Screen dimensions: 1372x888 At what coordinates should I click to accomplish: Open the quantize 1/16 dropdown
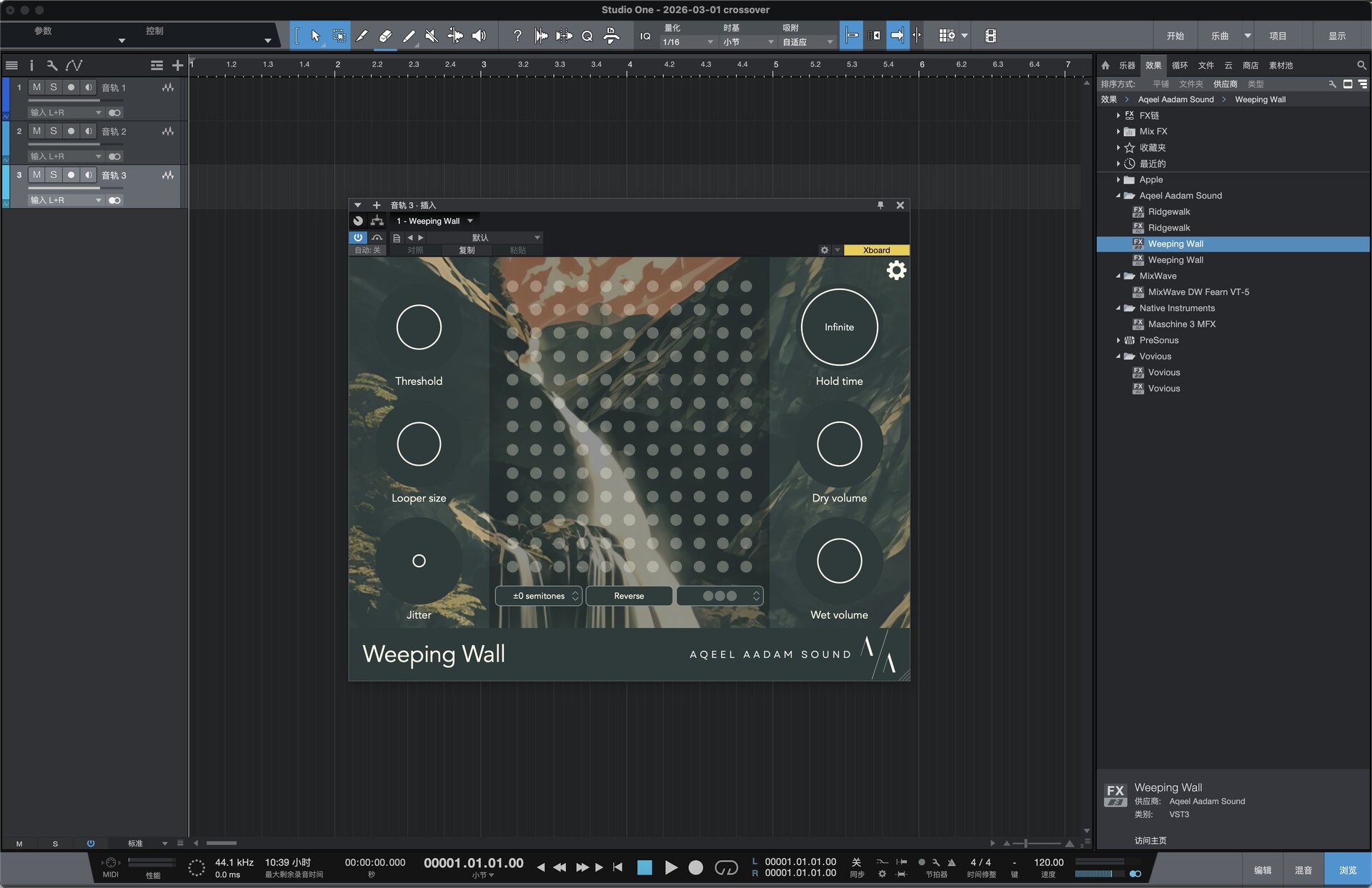[687, 42]
